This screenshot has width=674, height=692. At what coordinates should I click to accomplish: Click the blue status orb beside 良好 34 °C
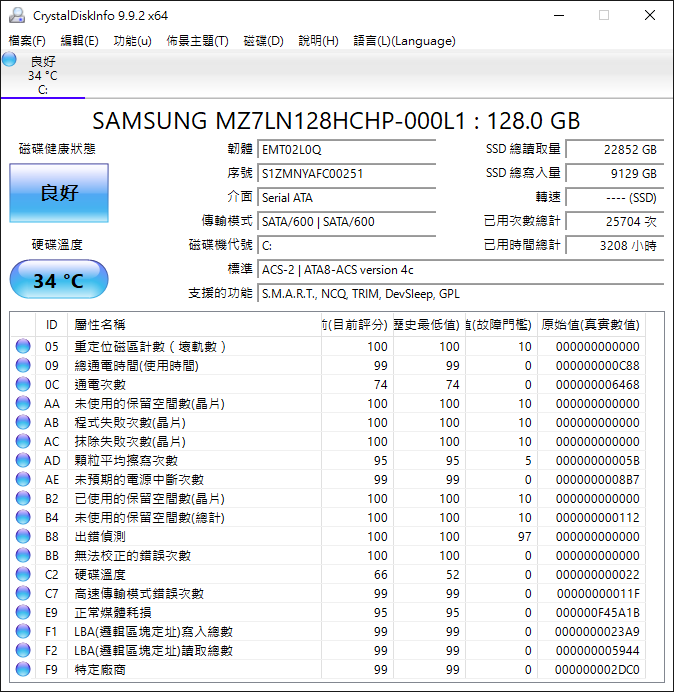point(9,60)
